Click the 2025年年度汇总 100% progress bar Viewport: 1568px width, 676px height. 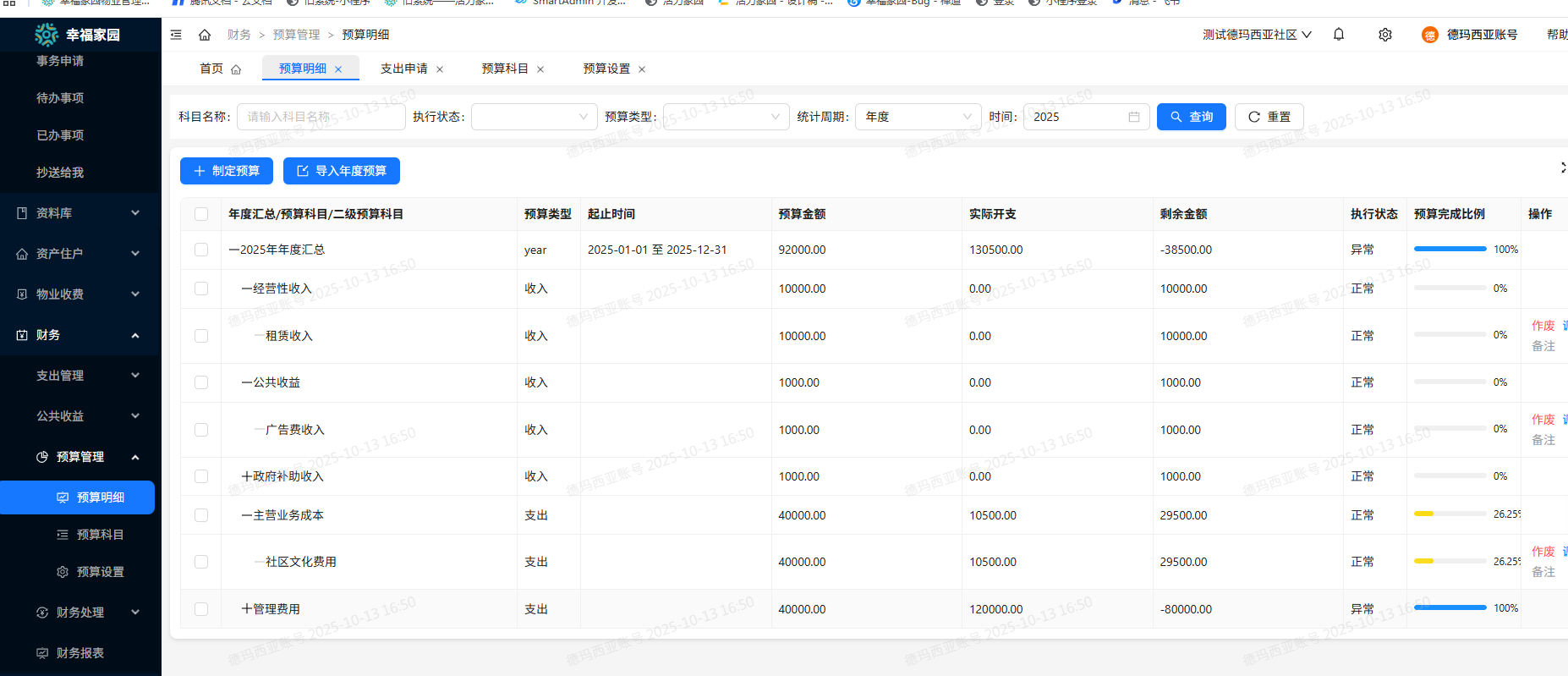pos(1450,249)
